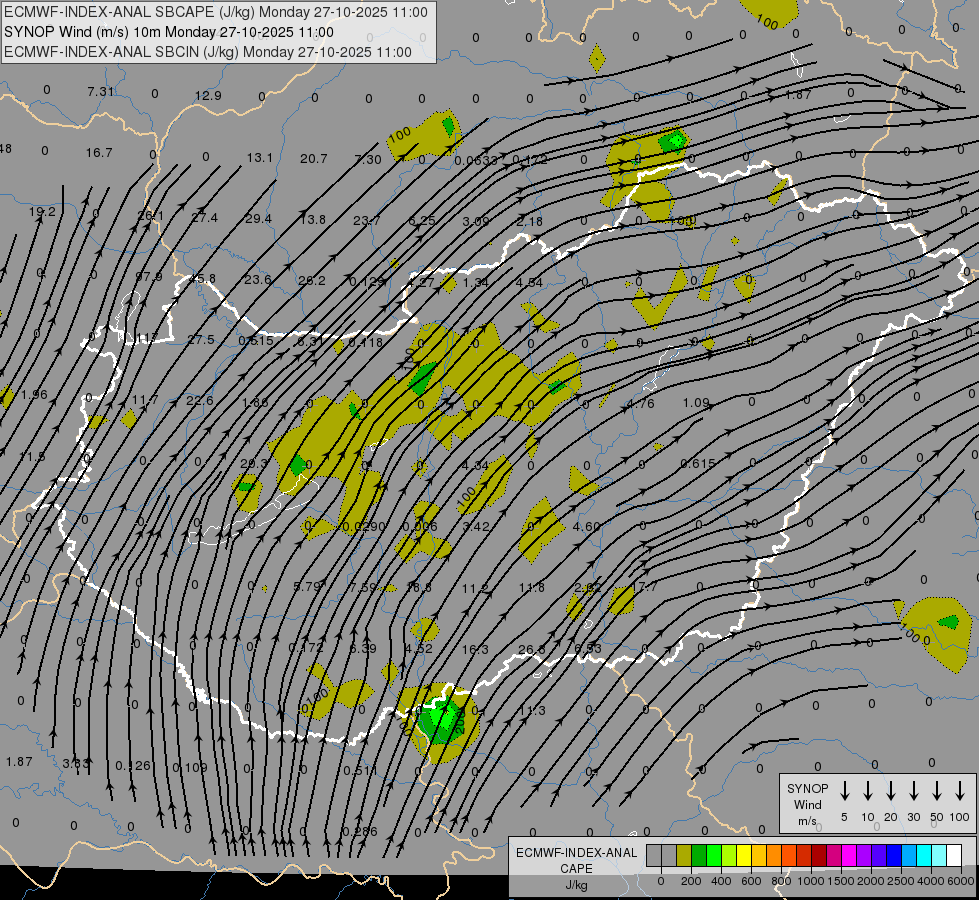Pick the pure blue CAPE legend swatch
979x900 pixels.
[x=893, y=856]
